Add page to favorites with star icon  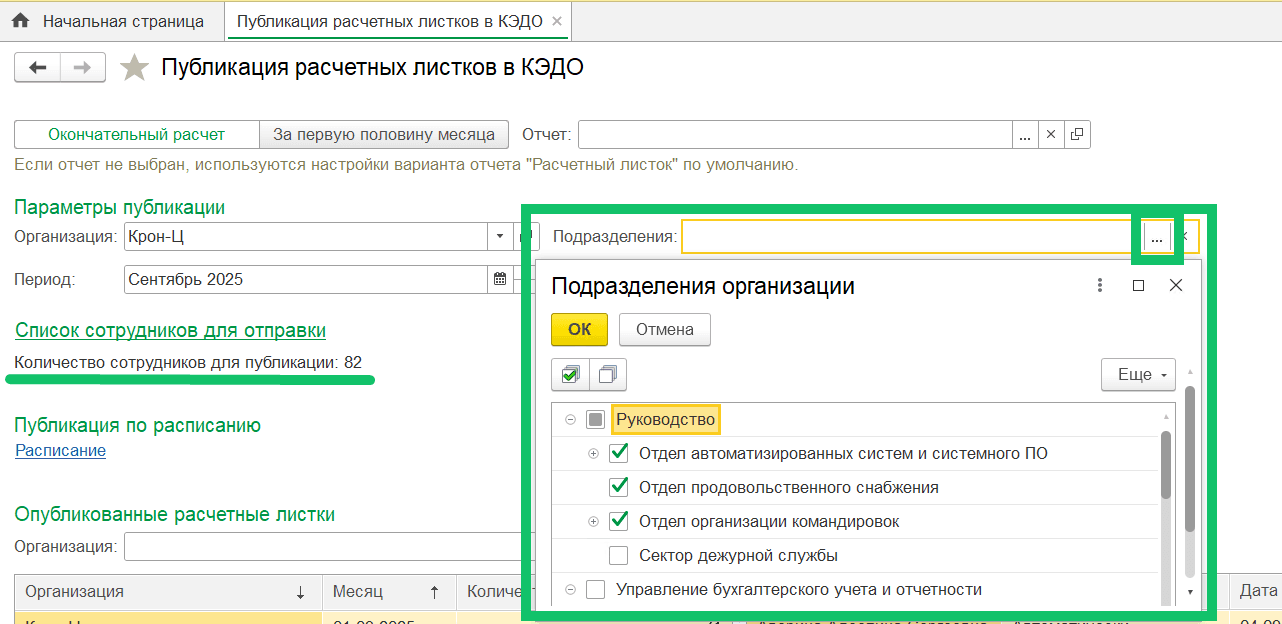pyautogui.click(x=133, y=68)
